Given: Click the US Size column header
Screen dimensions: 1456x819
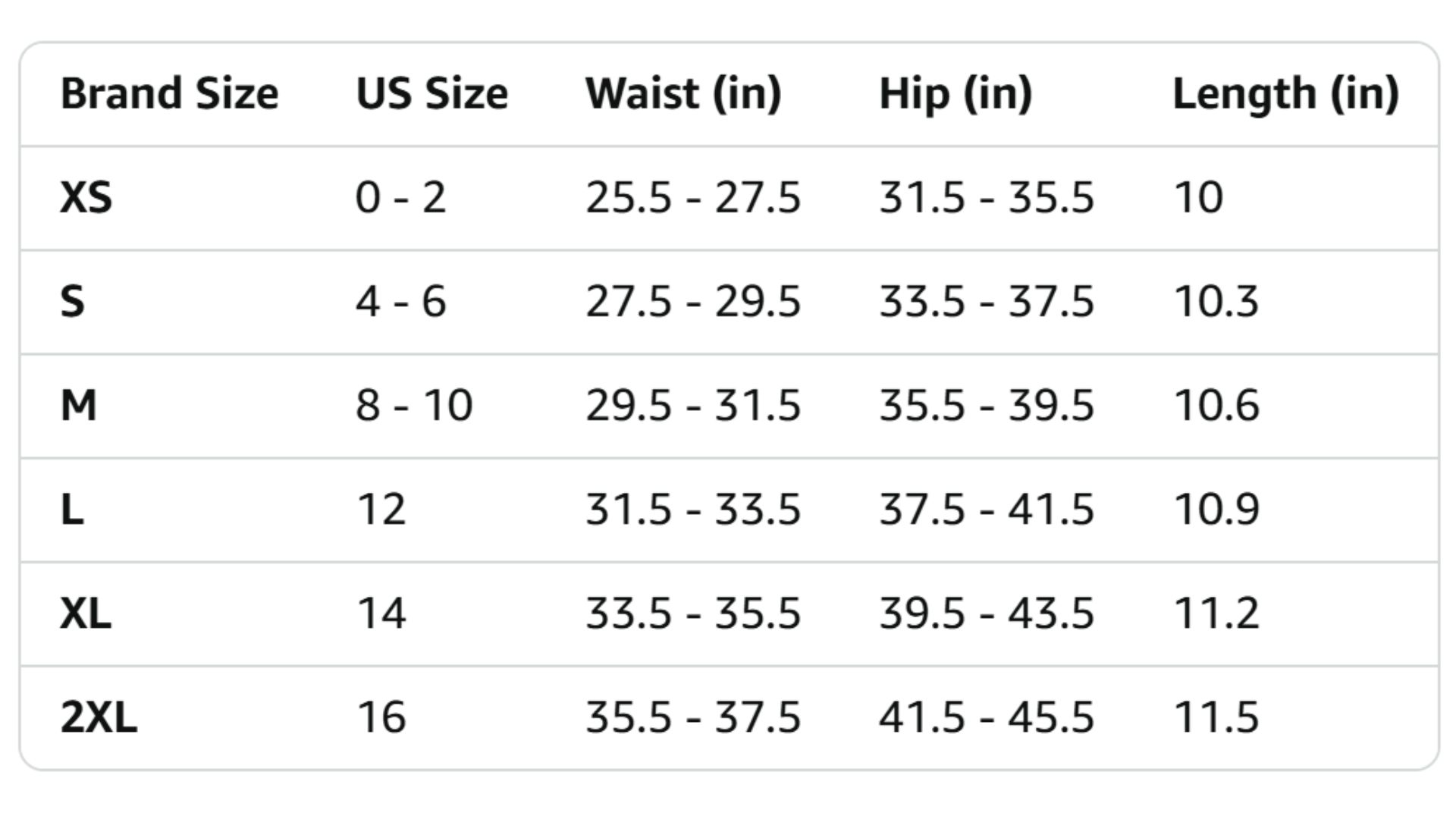Looking at the screenshot, I should [431, 94].
